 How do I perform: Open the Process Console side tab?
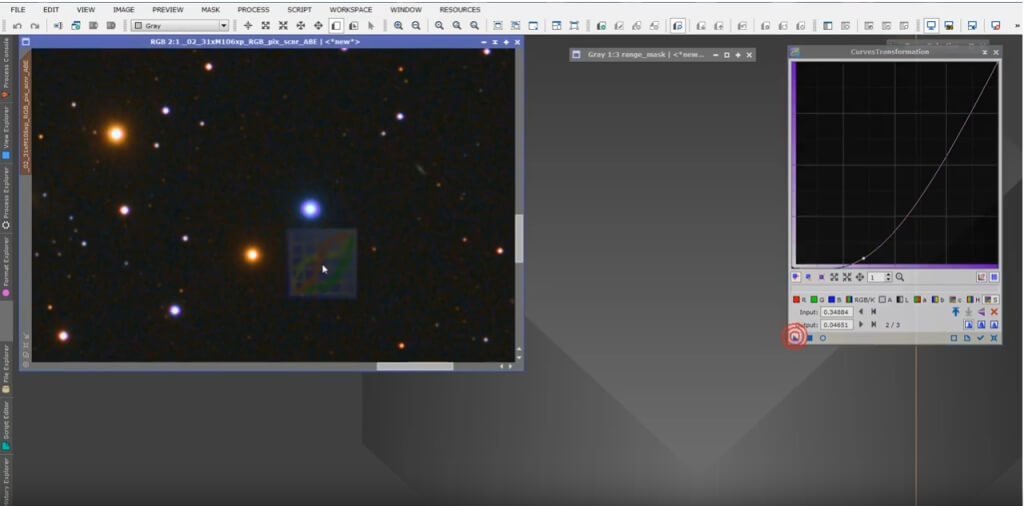click(6, 67)
